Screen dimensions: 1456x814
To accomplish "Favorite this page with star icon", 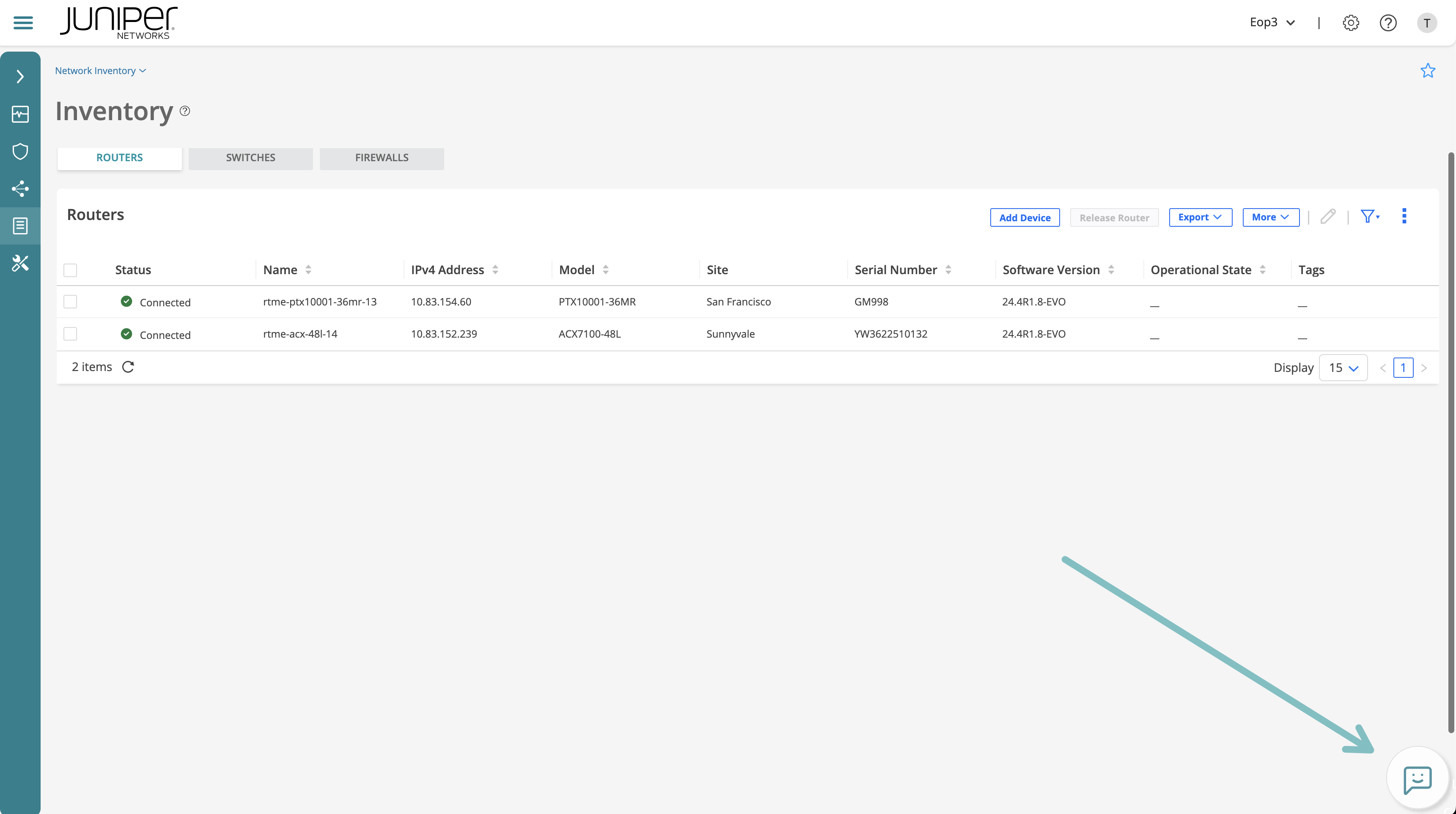I will [1428, 71].
